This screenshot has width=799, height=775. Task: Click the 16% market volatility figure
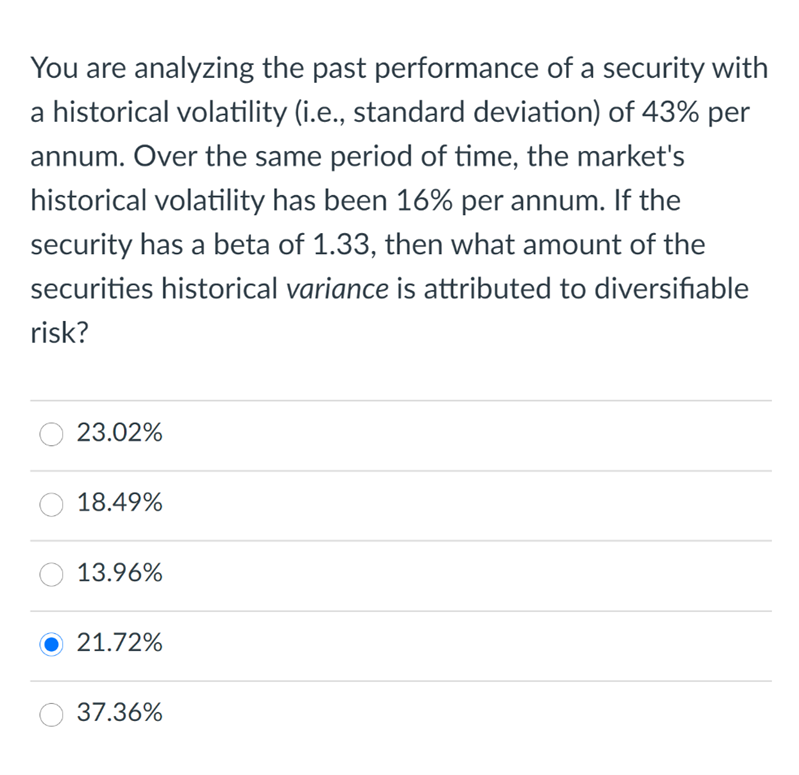click(x=424, y=200)
